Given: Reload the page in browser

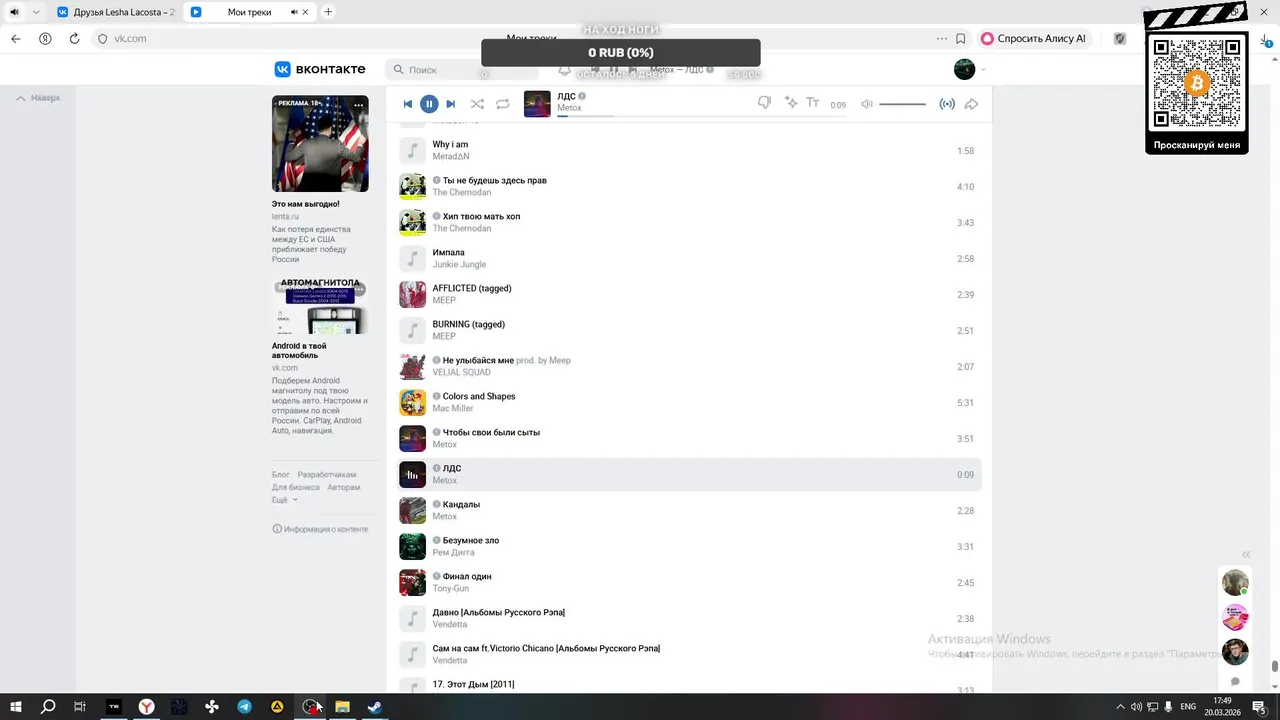Looking at the screenshot, I should (x=74, y=38).
